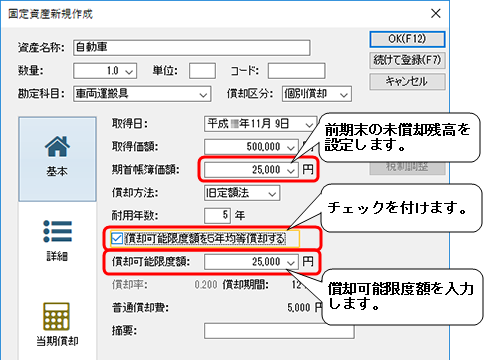Close the 固定資産新規作成 dialog

click(436, 14)
